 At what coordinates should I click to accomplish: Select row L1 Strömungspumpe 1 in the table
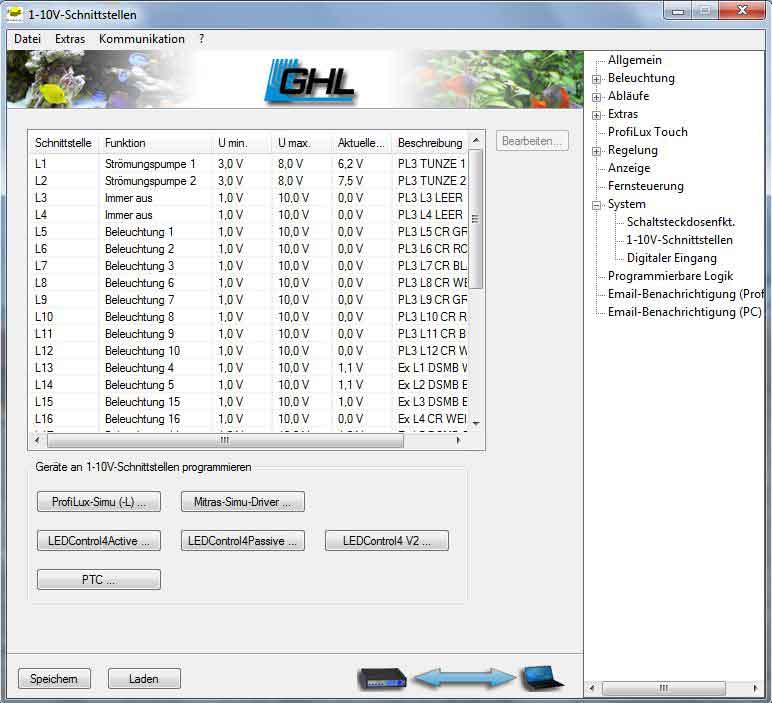pyautogui.click(x=150, y=163)
